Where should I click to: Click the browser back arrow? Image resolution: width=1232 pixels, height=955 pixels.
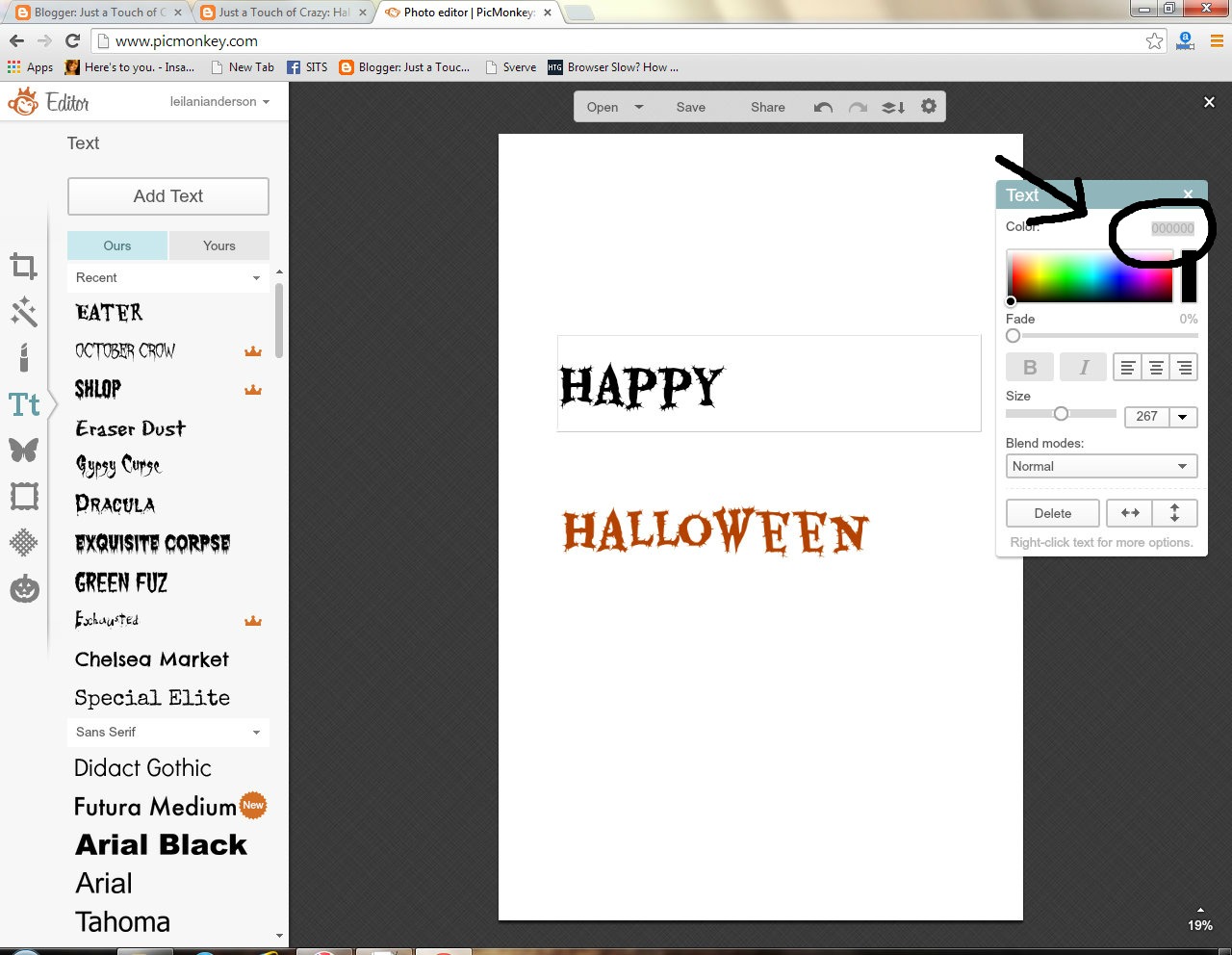pyautogui.click(x=16, y=40)
